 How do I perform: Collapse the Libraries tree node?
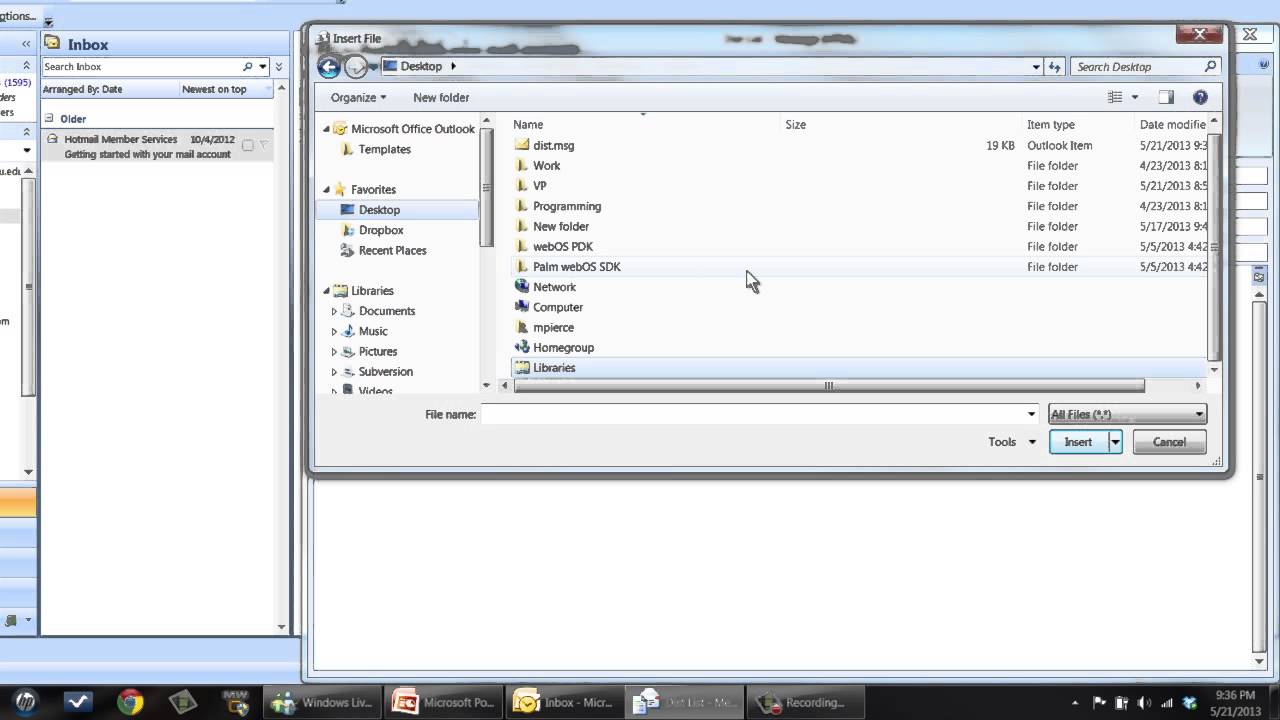coord(326,291)
